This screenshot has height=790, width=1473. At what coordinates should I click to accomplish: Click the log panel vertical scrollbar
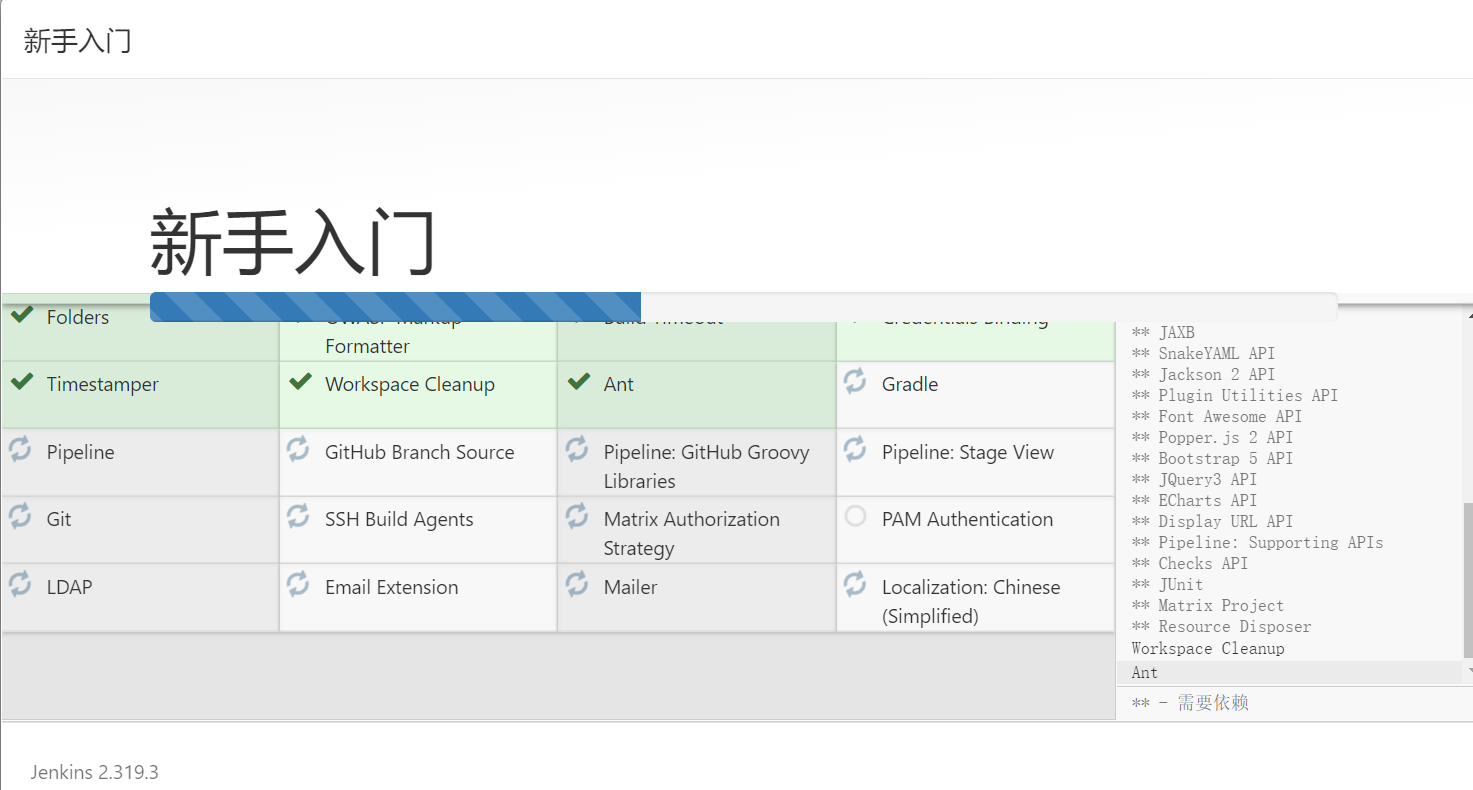[x=1467, y=580]
